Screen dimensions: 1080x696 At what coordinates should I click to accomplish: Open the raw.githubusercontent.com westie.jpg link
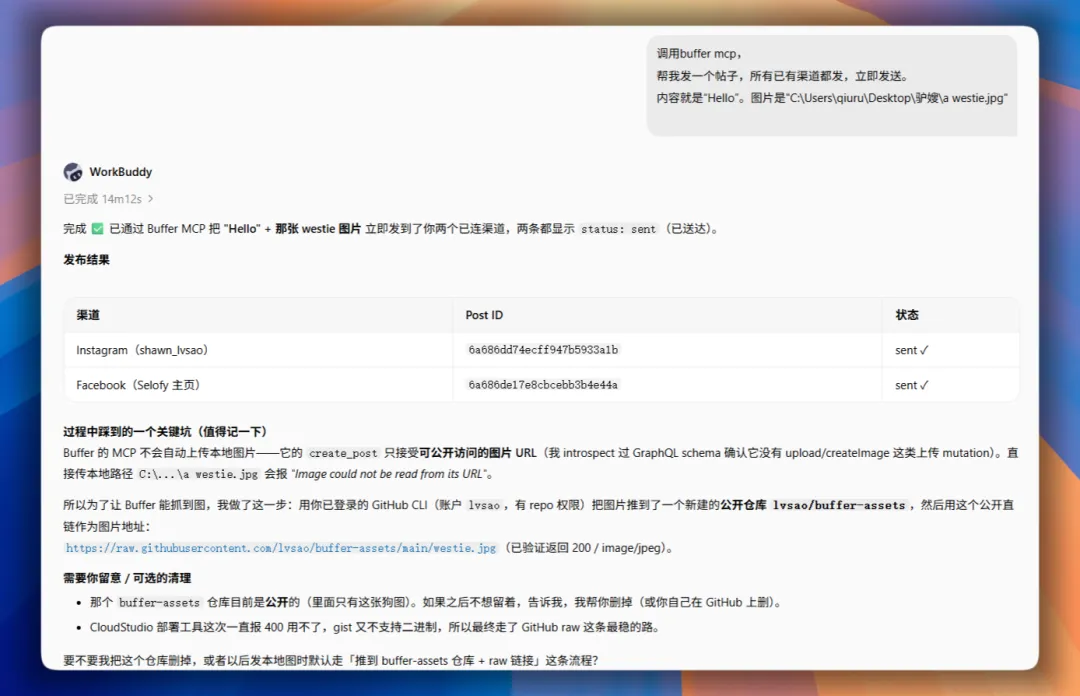coord(281,548)
